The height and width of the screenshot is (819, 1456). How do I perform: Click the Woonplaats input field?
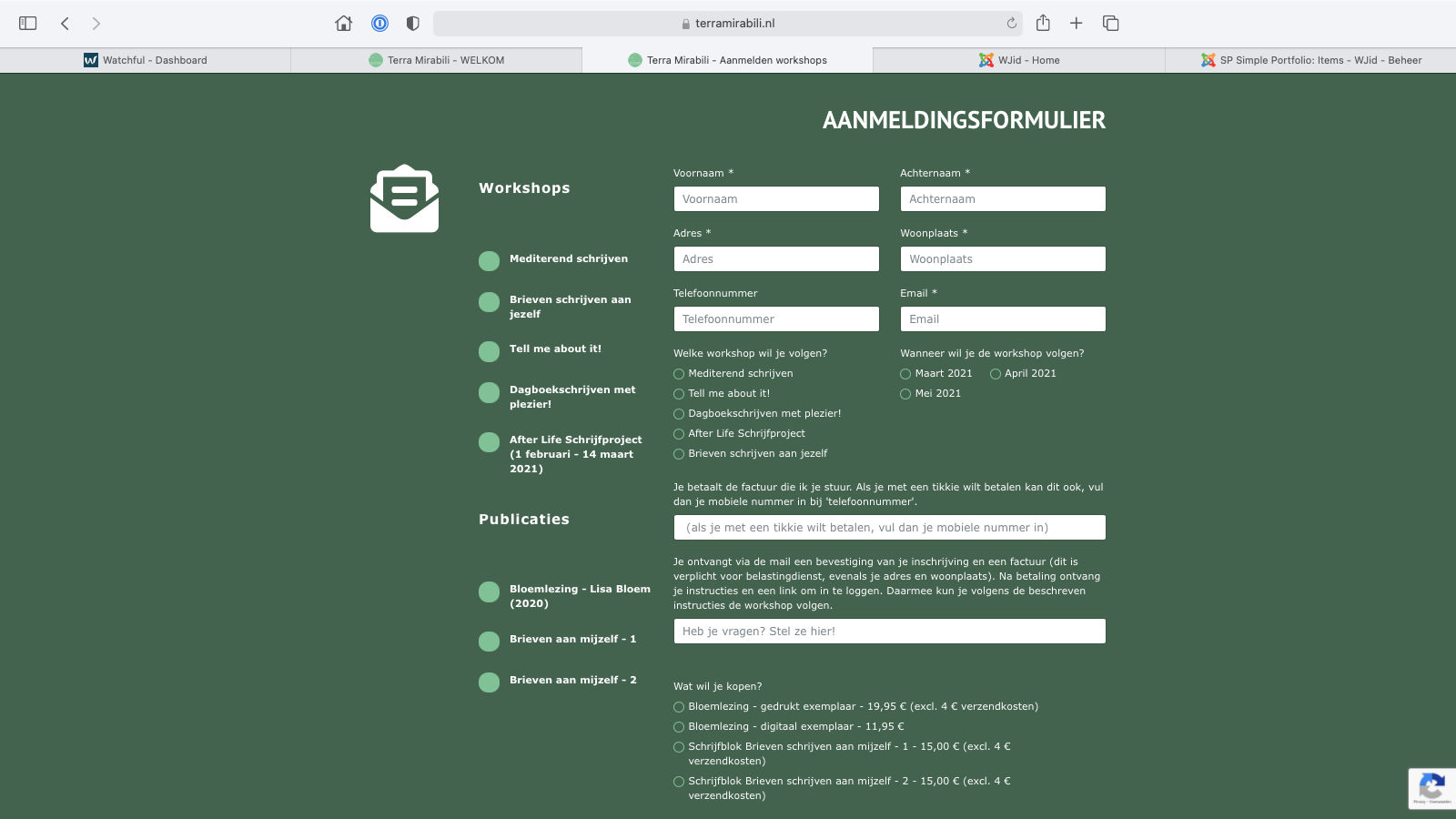point(1003,259)
